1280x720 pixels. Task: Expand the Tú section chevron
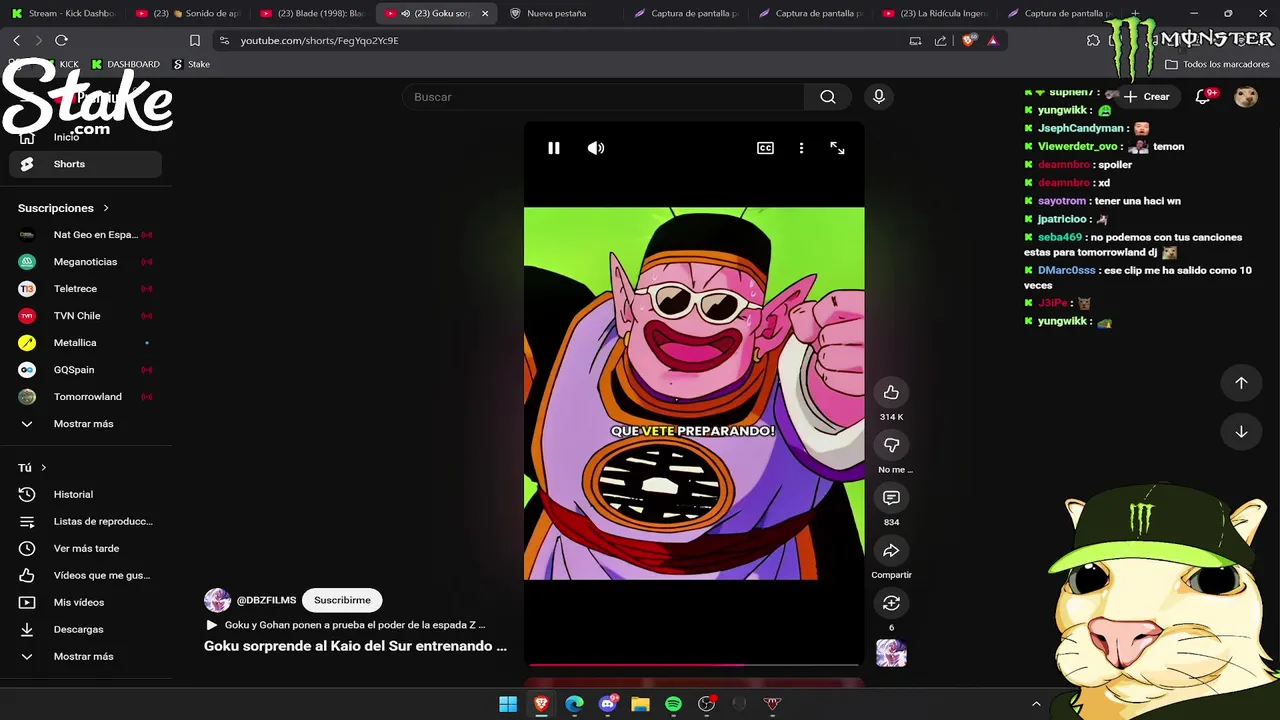[43, 468]
